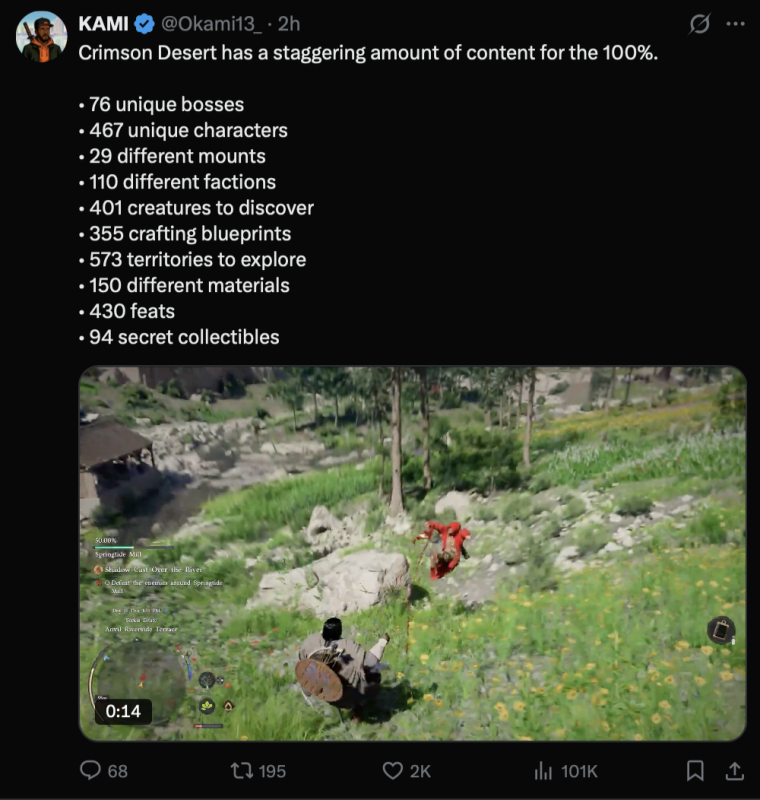Screen dimensions: 760x800
Task: Open the view analytics bar chart icon
Action: [x=544, y=770]
